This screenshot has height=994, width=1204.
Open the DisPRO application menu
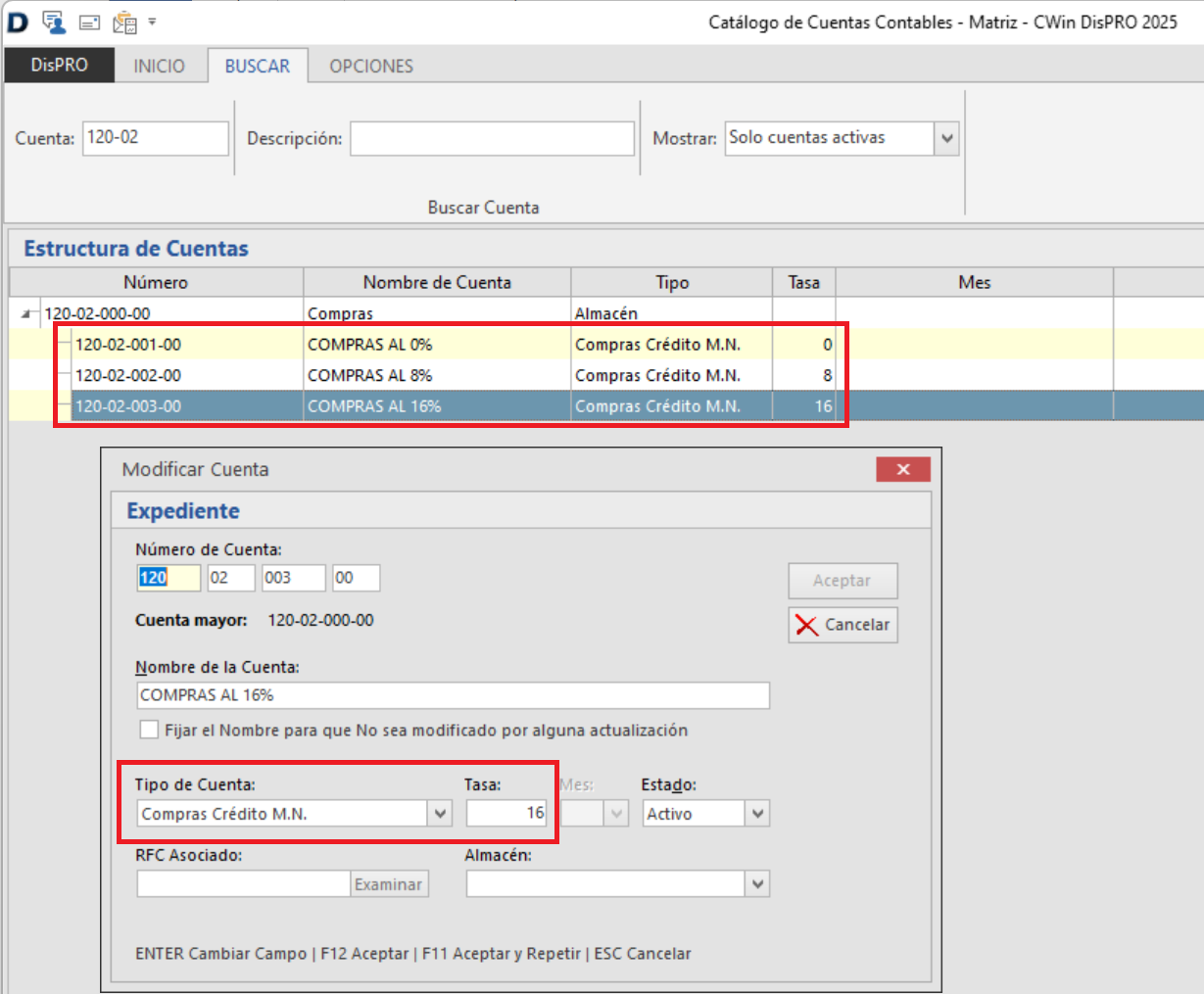(59, 66)
